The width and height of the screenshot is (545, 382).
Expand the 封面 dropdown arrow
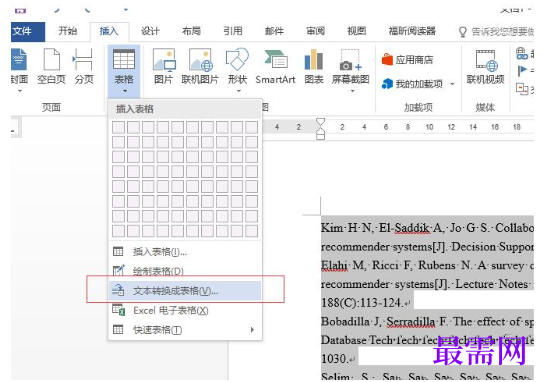pos(20,91)
